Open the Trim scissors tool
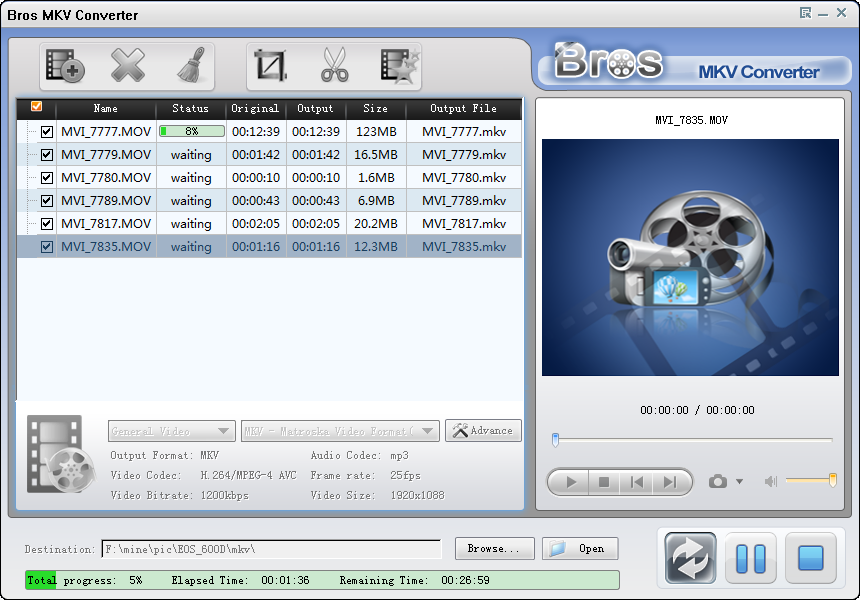 (x=335, y=65)
